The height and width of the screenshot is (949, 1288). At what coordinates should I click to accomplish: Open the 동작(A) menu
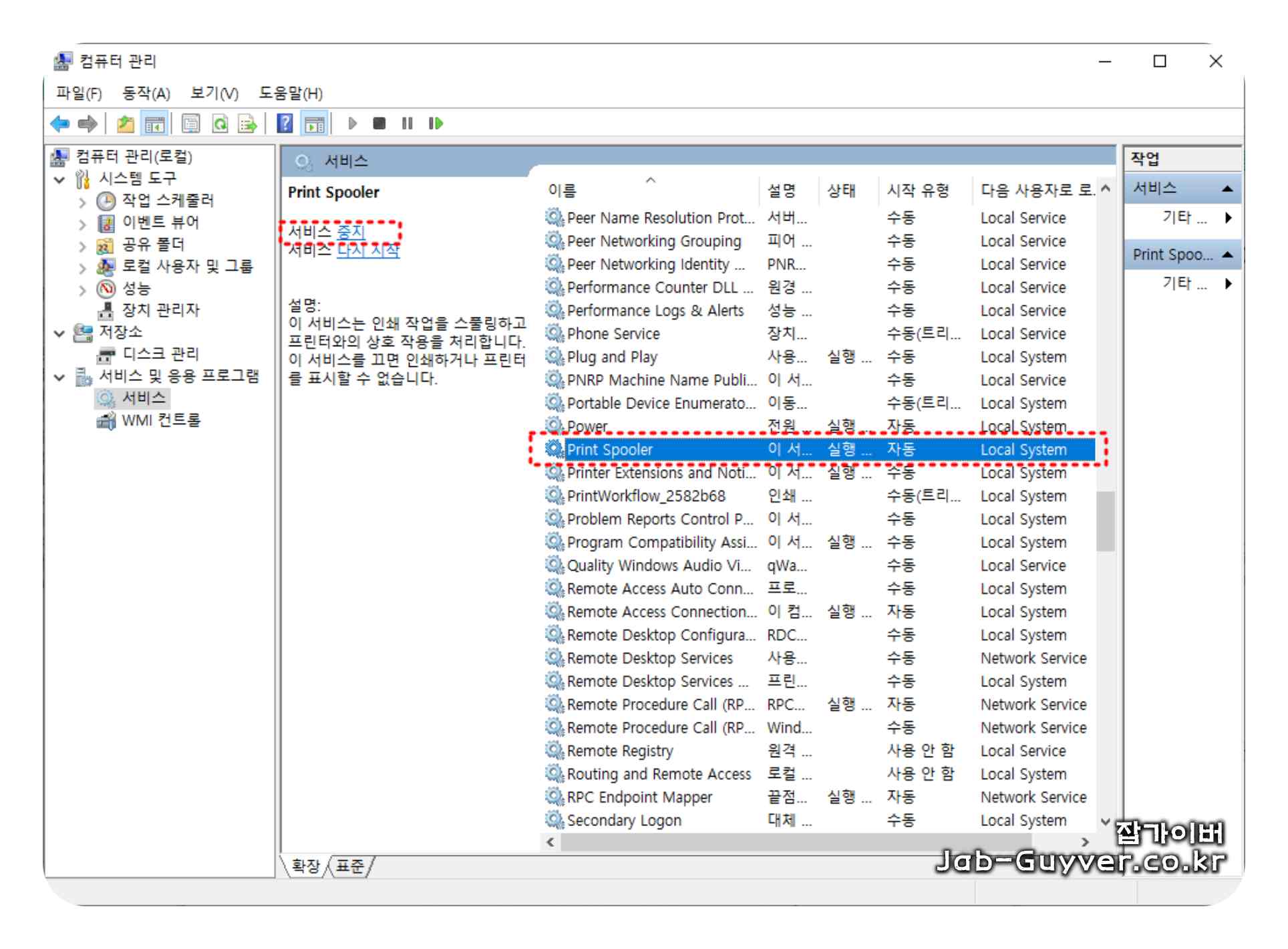[x=146, y=94]
